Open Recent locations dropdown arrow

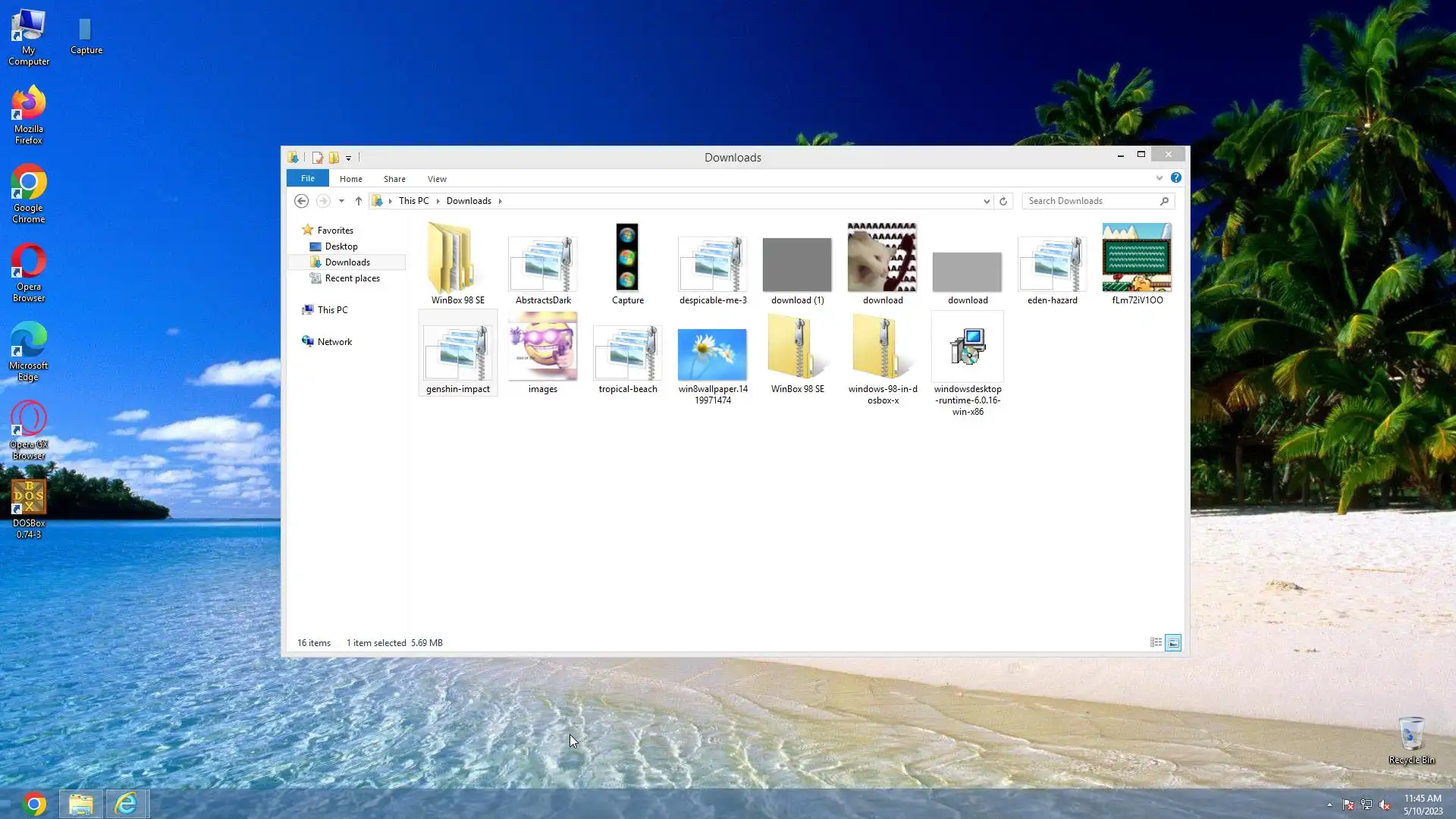point(341,201)
